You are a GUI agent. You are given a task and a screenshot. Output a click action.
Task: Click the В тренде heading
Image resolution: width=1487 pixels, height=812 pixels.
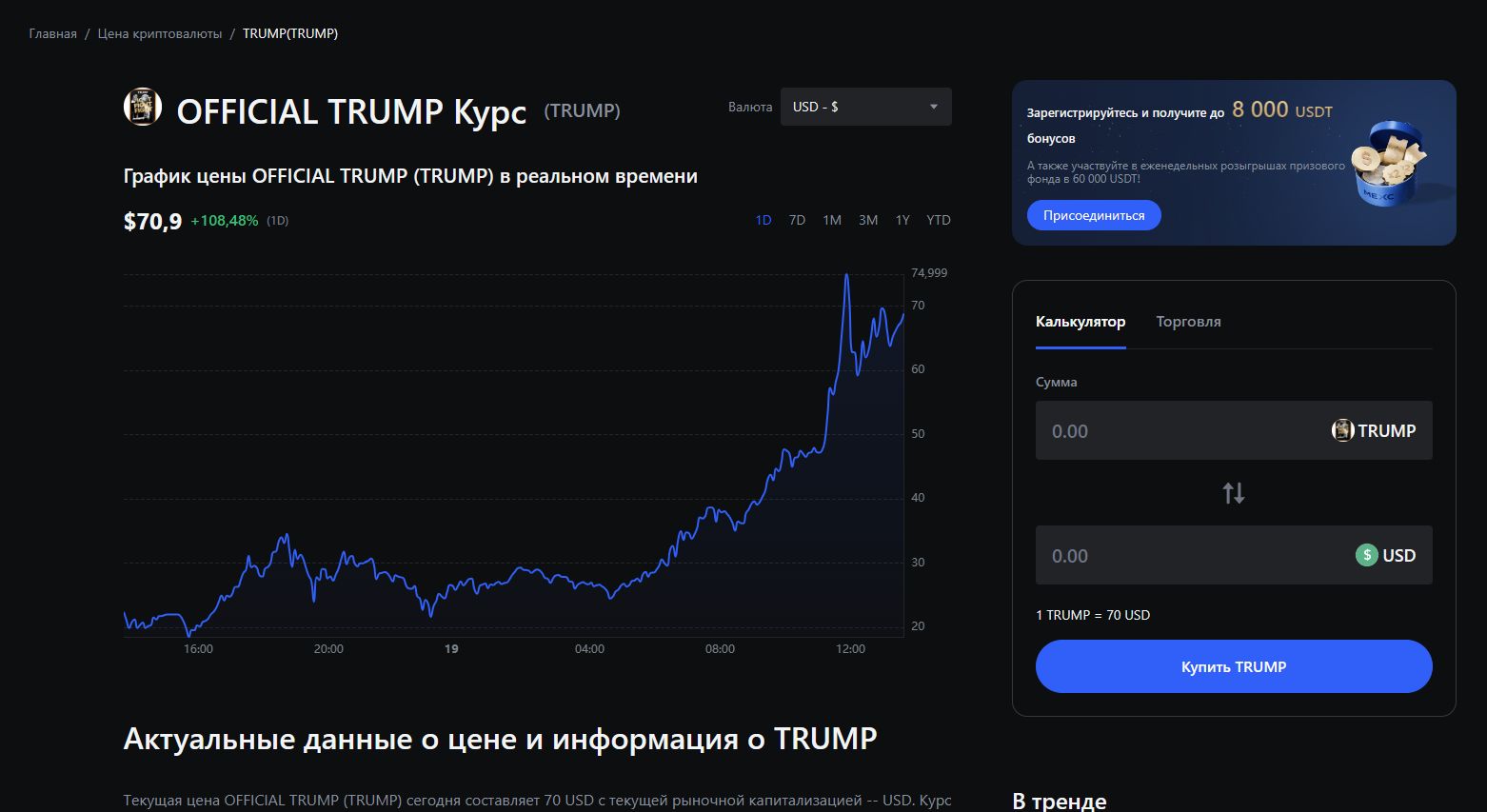click(x=1060, y=802)
